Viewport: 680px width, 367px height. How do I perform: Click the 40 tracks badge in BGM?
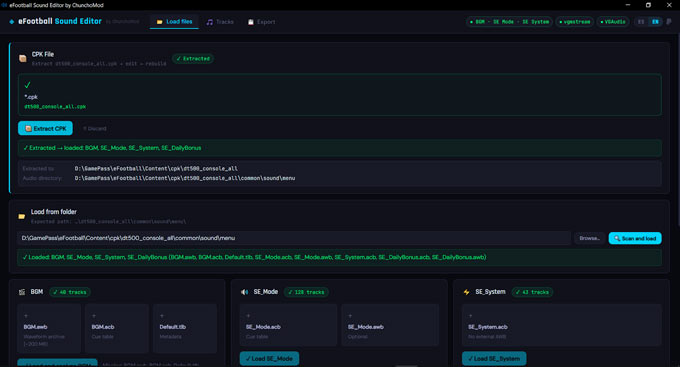tap(70, 292)
